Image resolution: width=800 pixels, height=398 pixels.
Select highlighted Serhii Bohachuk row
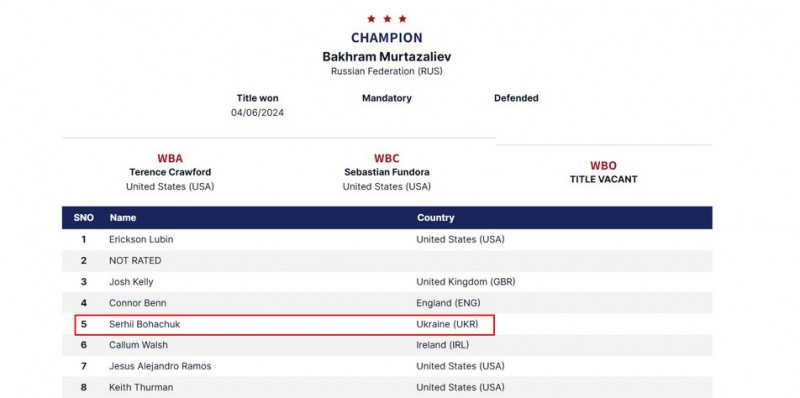pos(285,325)
